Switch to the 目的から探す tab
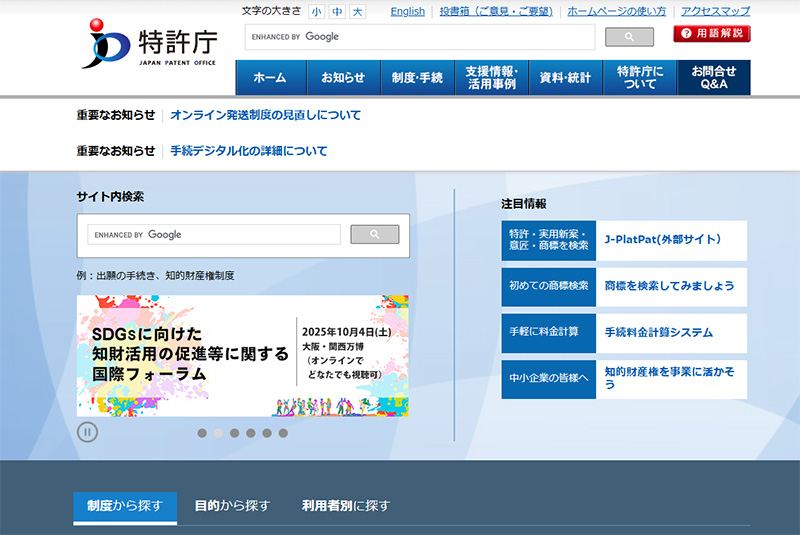The width and height of the screenshot is (800, 535). pos(232,506)
